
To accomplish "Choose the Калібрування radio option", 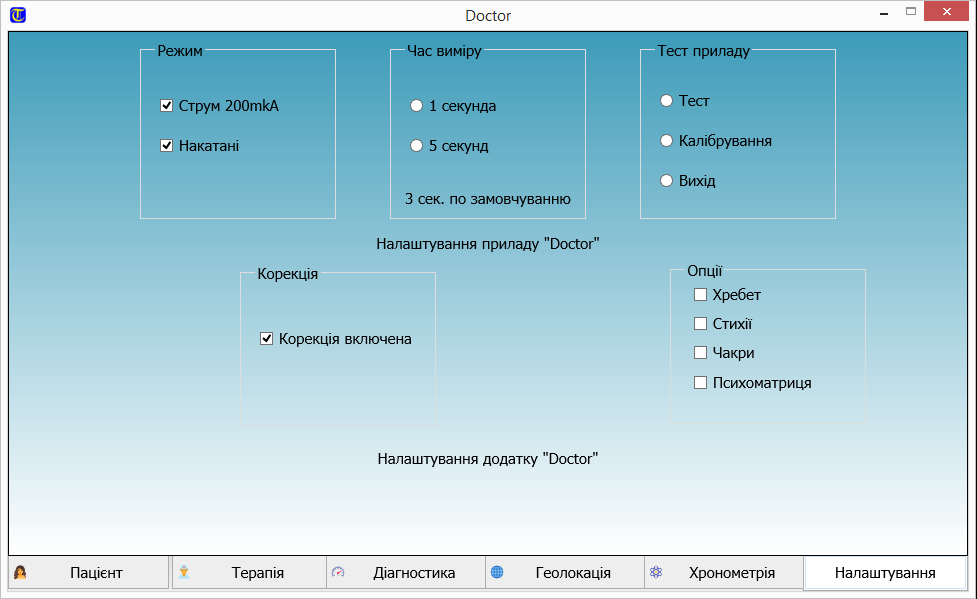I will (667, 141).
